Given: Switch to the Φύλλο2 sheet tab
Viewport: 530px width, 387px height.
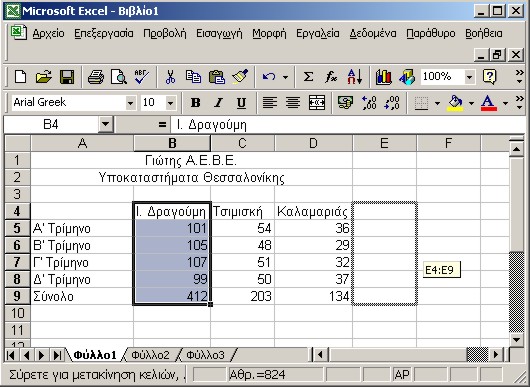Looking at the screenshot, I should coord(150,355).
